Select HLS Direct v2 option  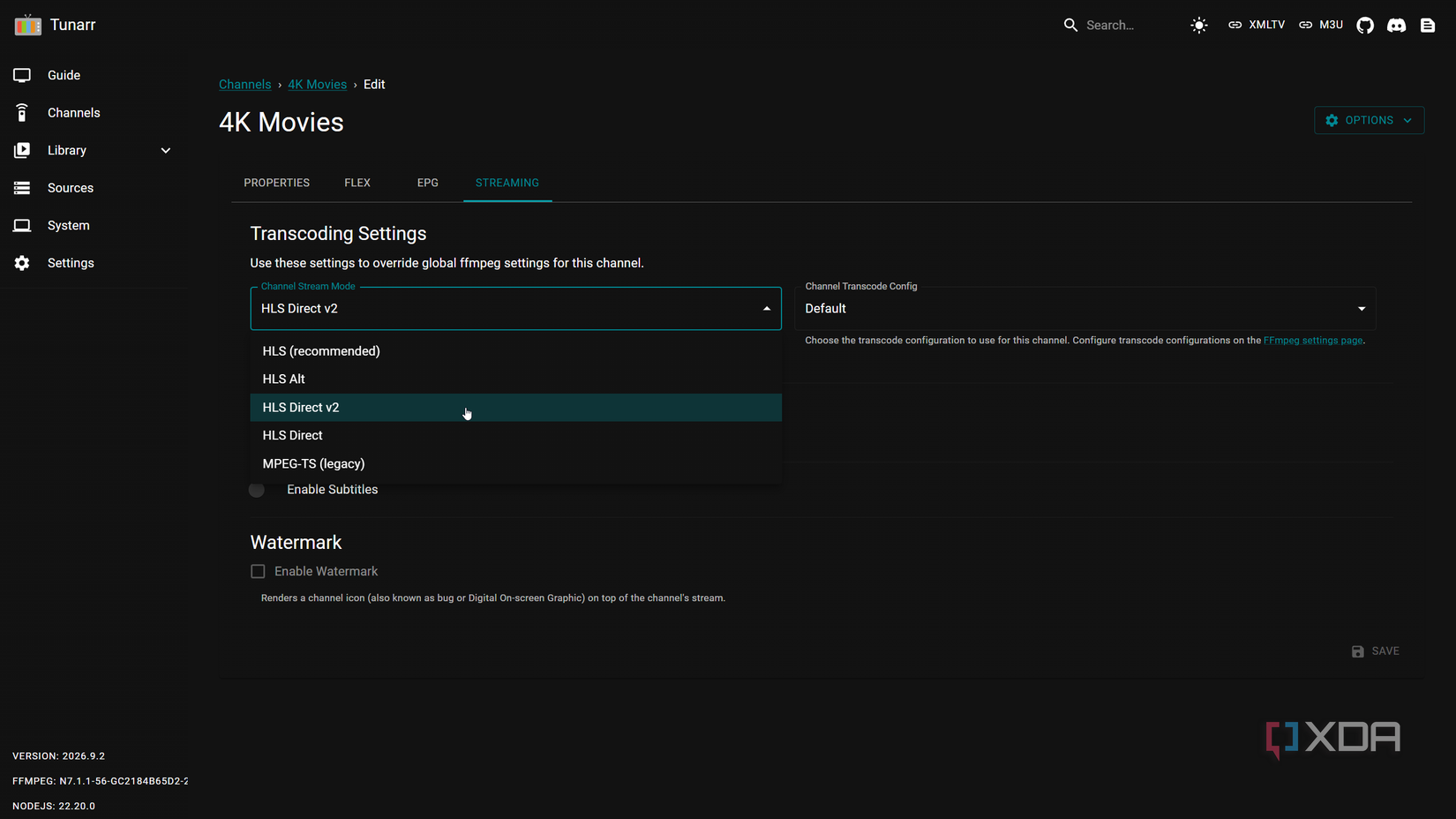(515, 407)
